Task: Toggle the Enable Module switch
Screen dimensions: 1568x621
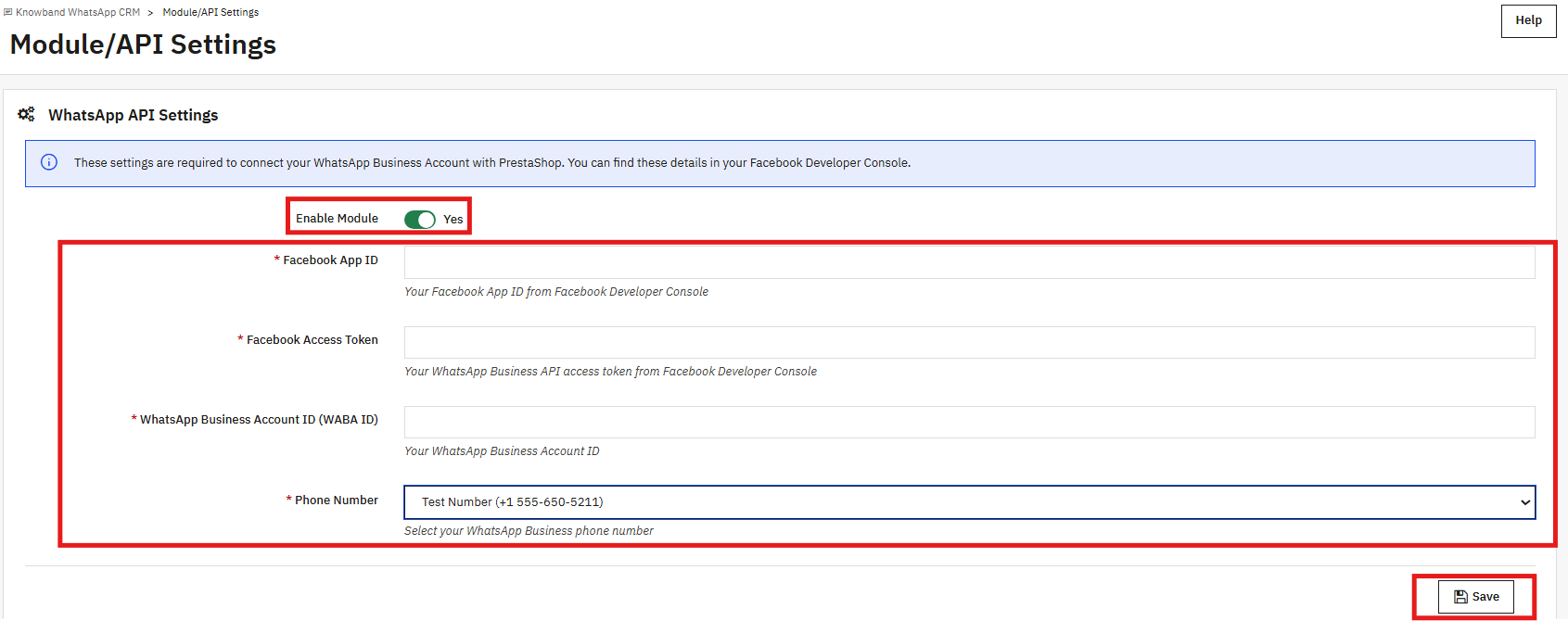Action: point(420,220)
